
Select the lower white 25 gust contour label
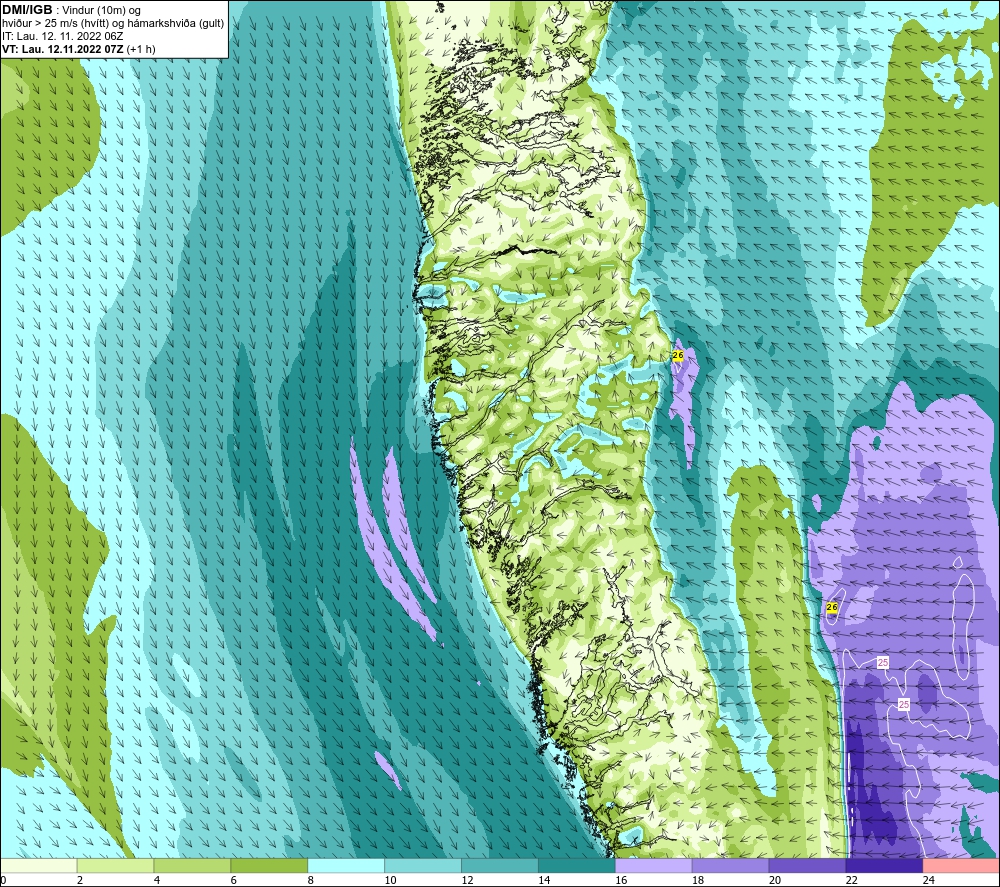pyautogui.click(x=904, y=704)
